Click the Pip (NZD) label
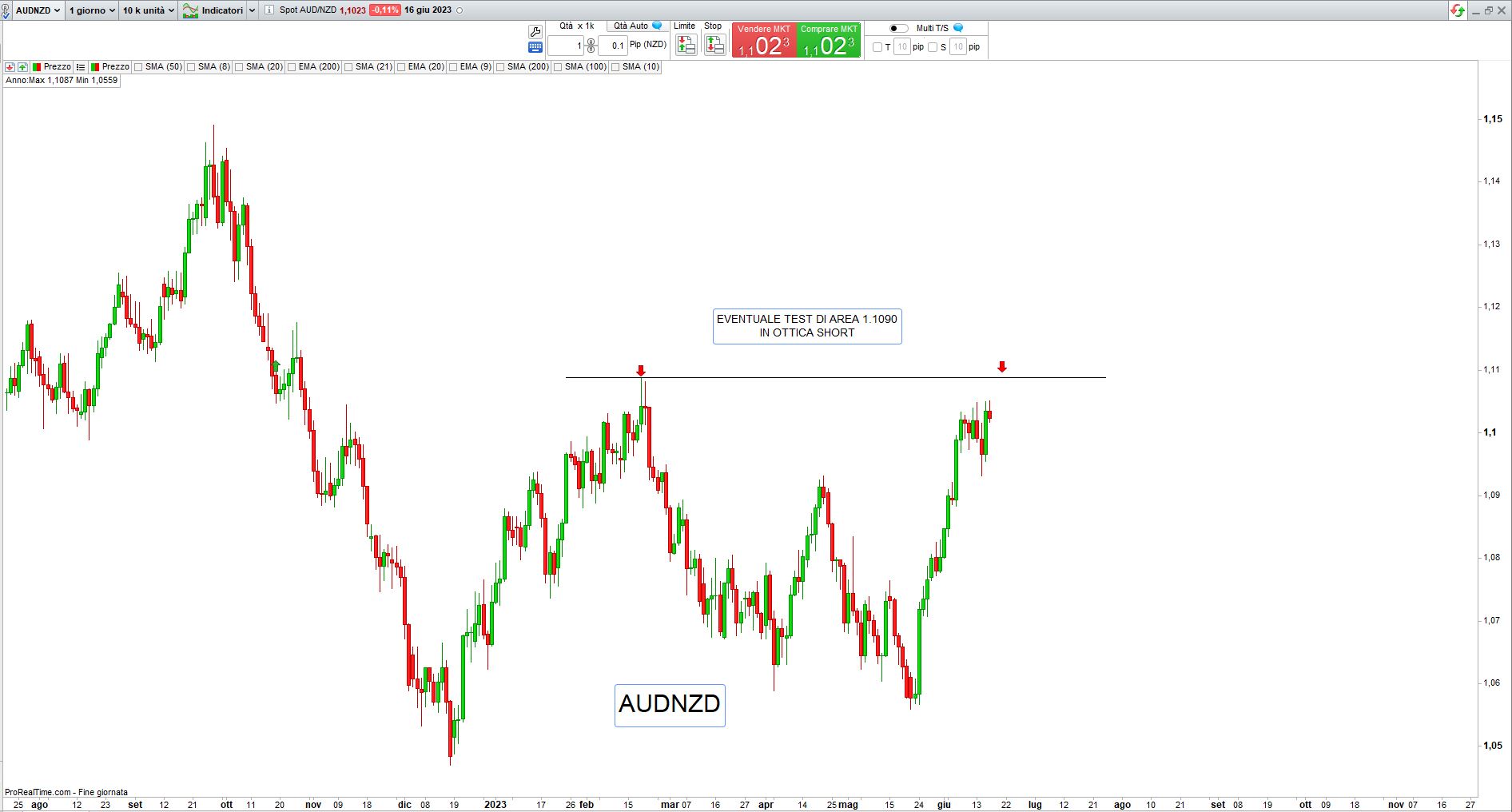The width and height of the screenshot is (1512, 812). click(x=648, y=45)
